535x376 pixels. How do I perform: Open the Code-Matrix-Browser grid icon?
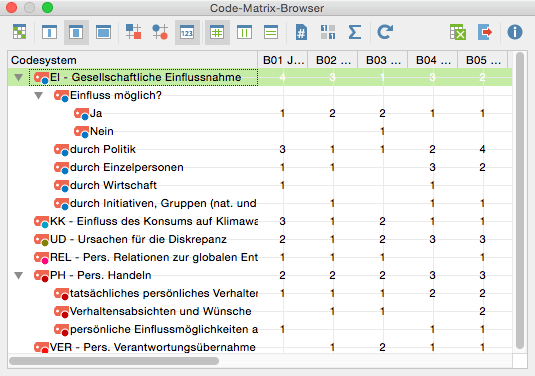pyautogui.click(x=19, y=32)
